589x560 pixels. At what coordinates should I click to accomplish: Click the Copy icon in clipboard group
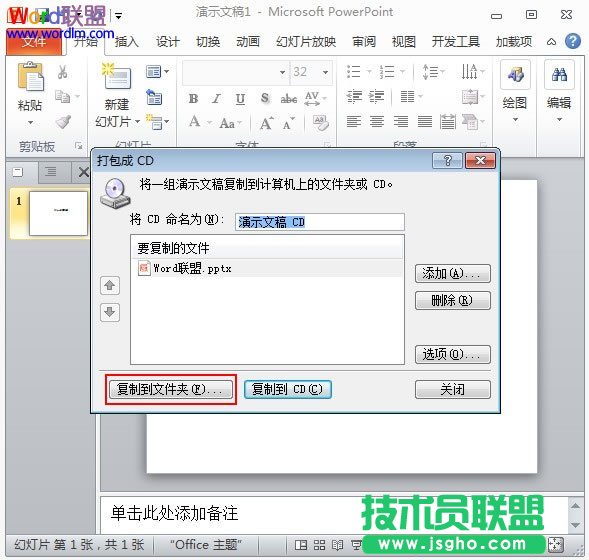(x=62, y=97)
